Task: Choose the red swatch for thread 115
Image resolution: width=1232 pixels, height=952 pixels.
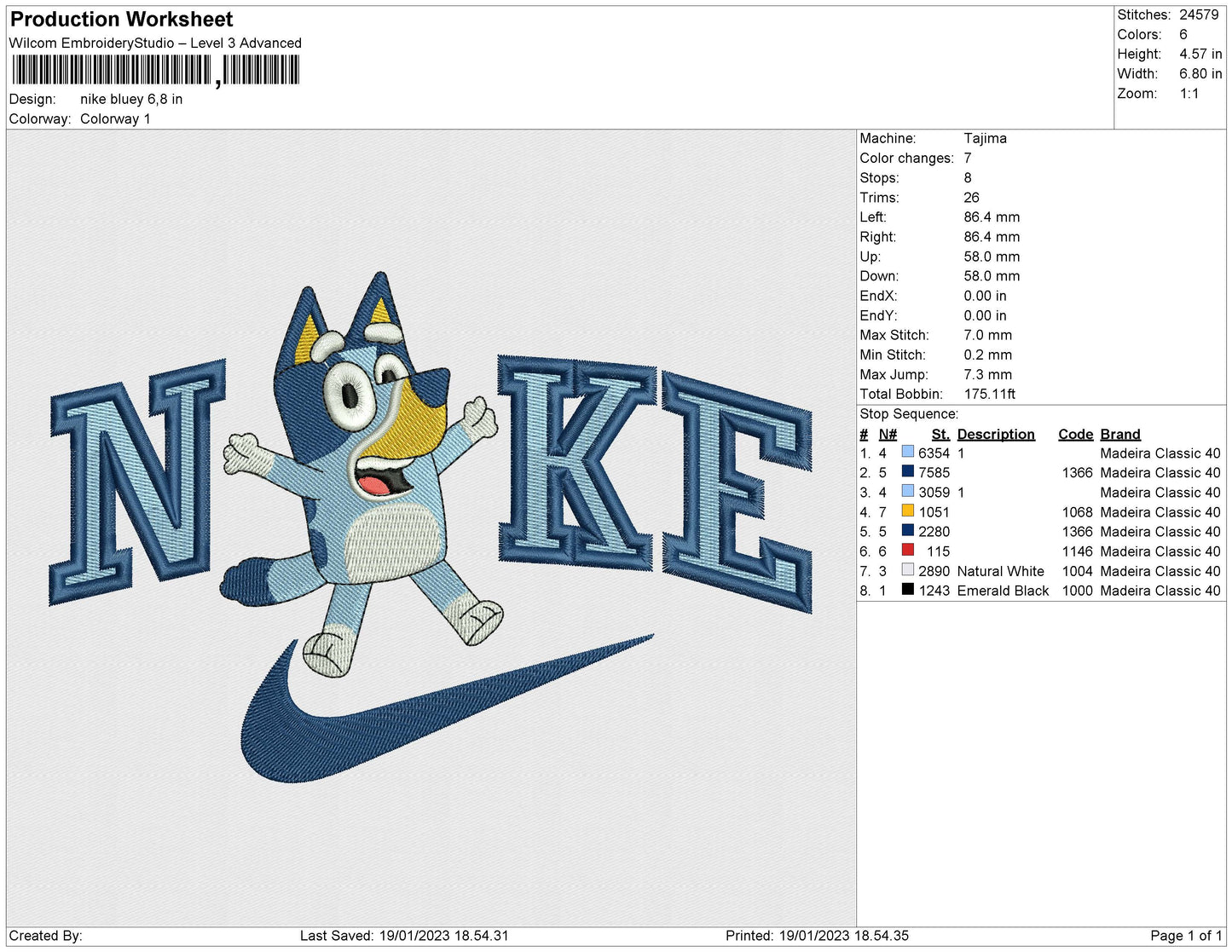Action: 908,551
